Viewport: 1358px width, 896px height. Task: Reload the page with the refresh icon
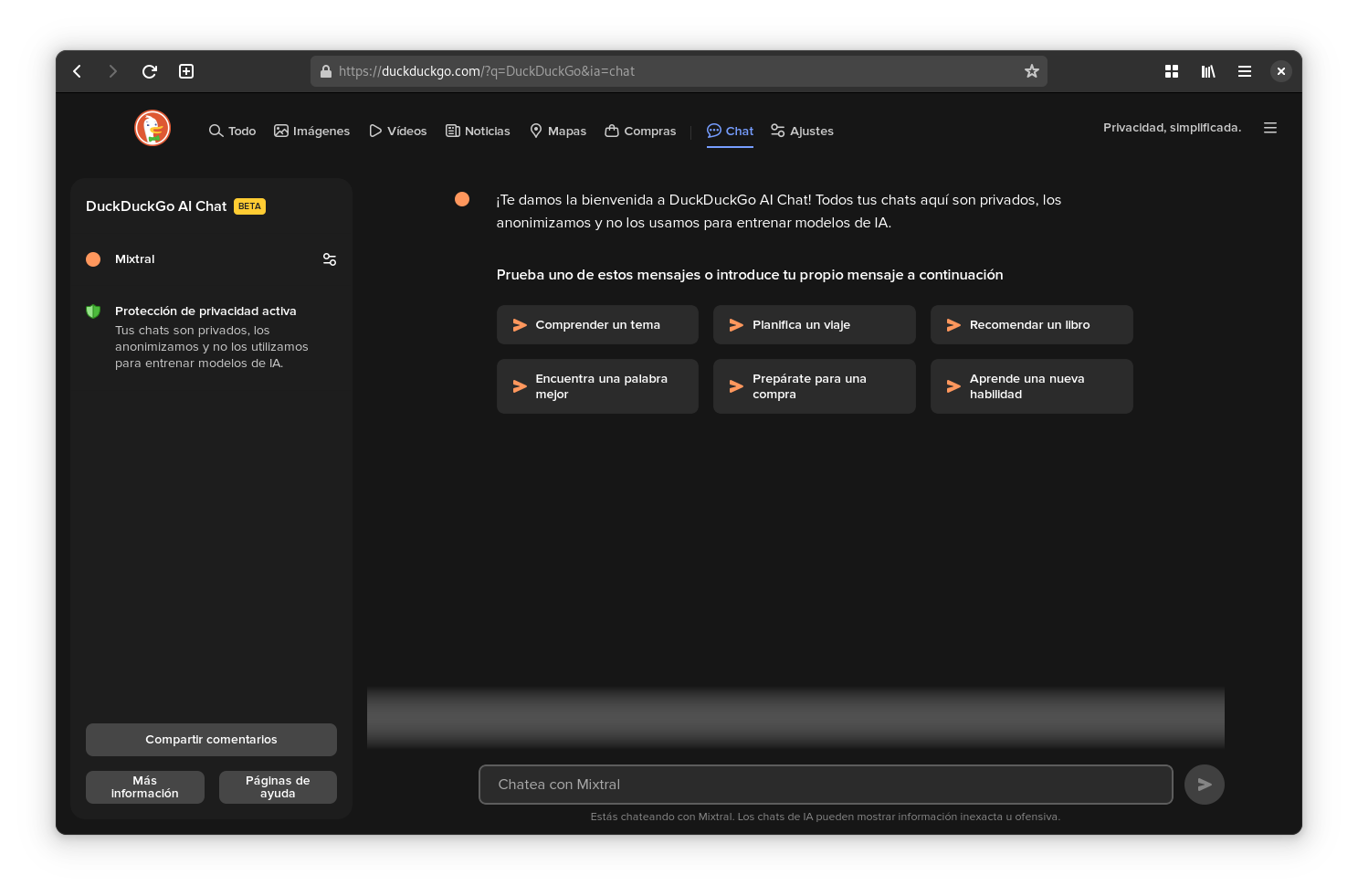point(150,71)
